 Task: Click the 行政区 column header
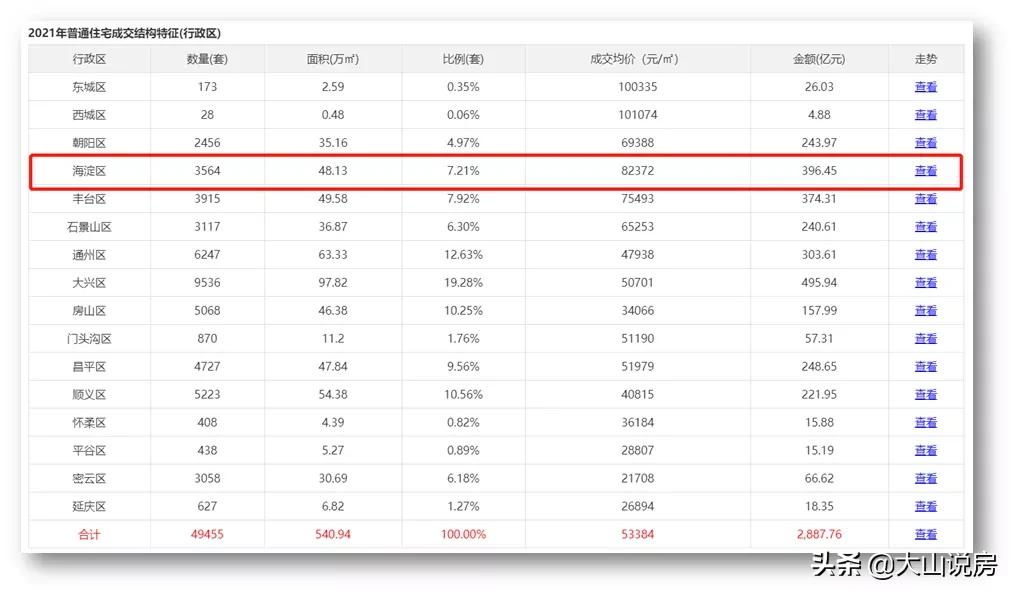click(89, 59)
